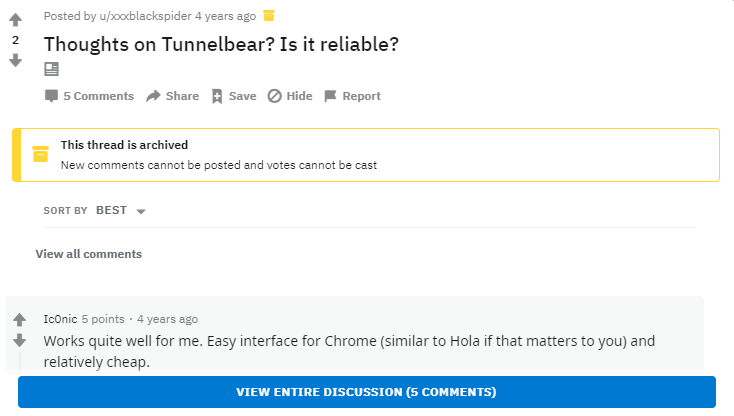
Task: Open Ic0nic's user profile
Action: [x=60, y=319]
